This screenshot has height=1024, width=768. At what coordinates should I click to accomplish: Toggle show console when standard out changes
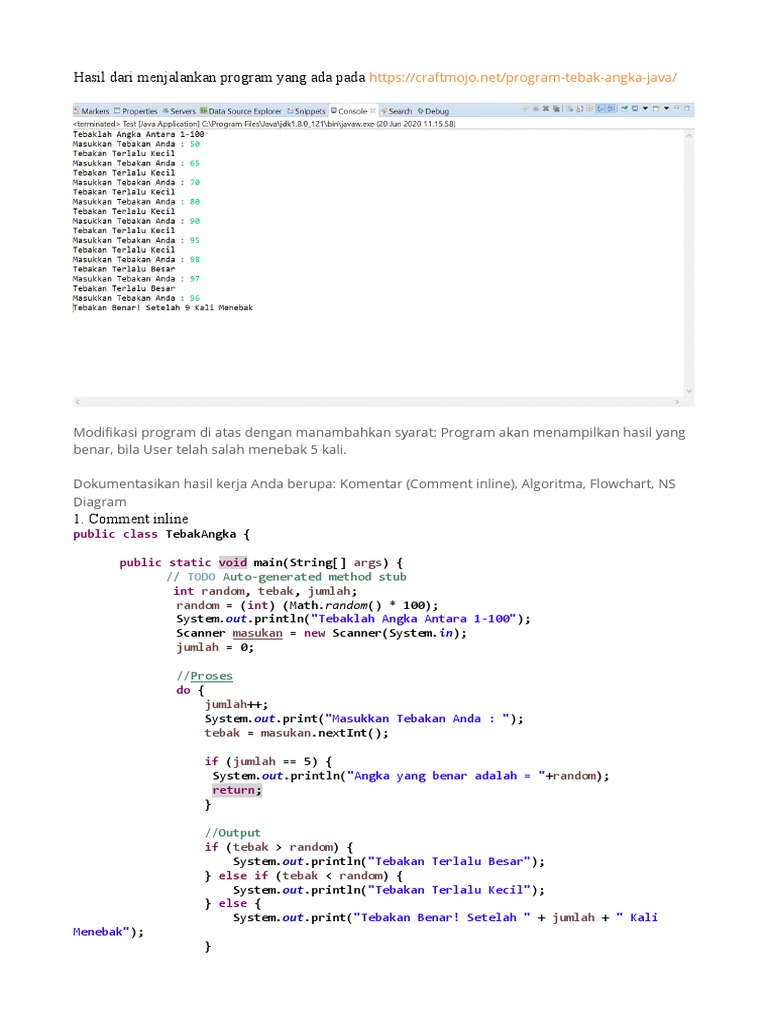click(601, 108)
